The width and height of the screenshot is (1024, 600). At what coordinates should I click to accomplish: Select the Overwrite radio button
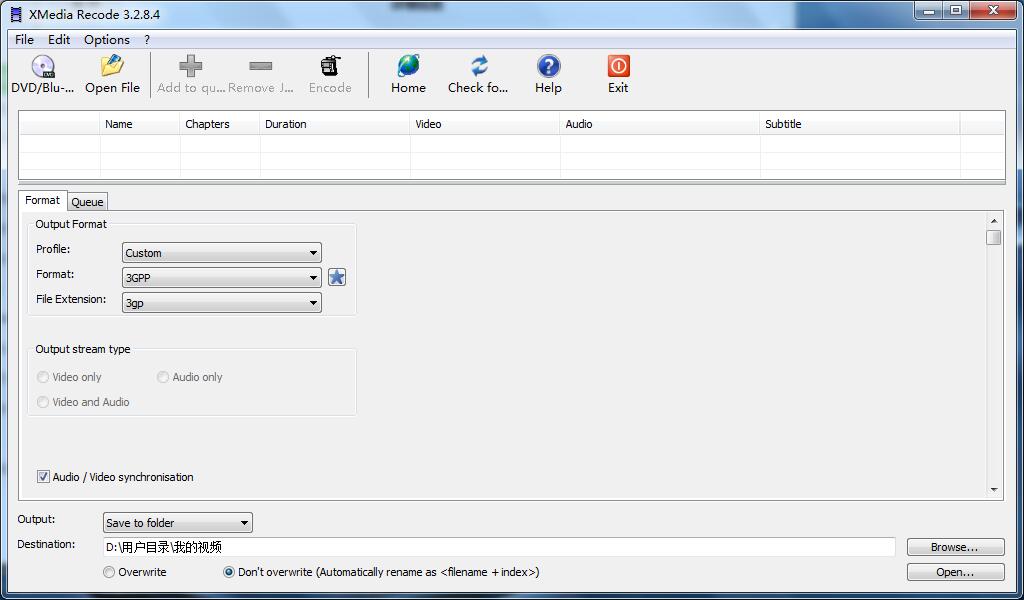(108, 572)
